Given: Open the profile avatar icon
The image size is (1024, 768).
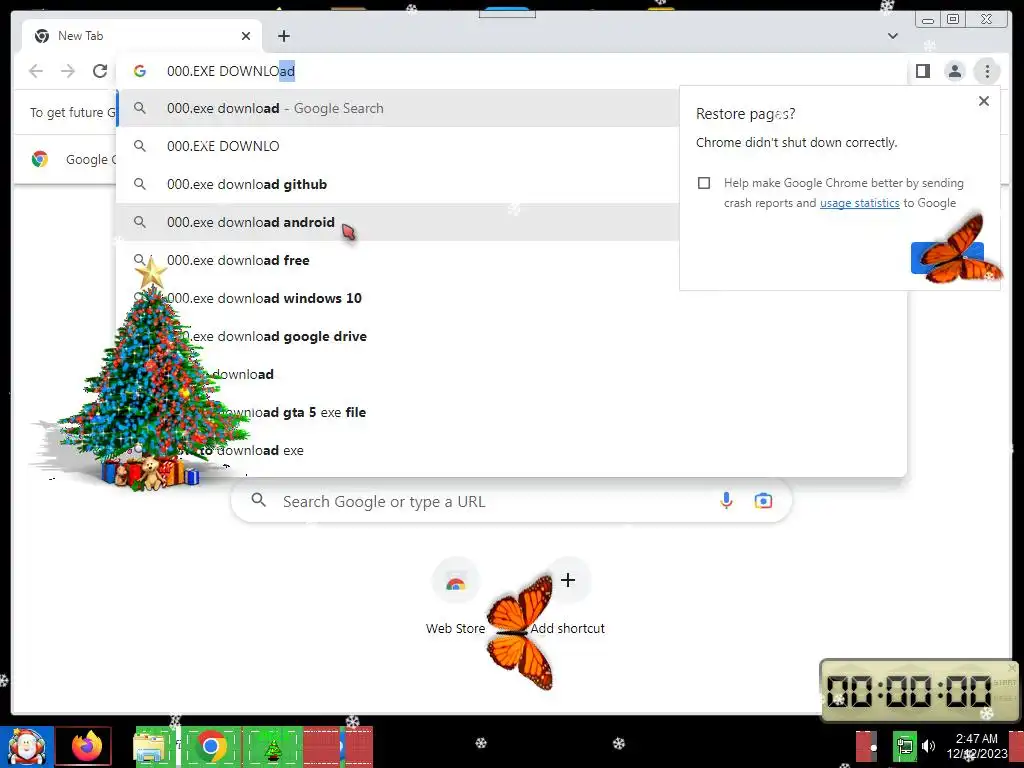Looking at the screenshot, I should pyautogui.click(x=955, y=71).
